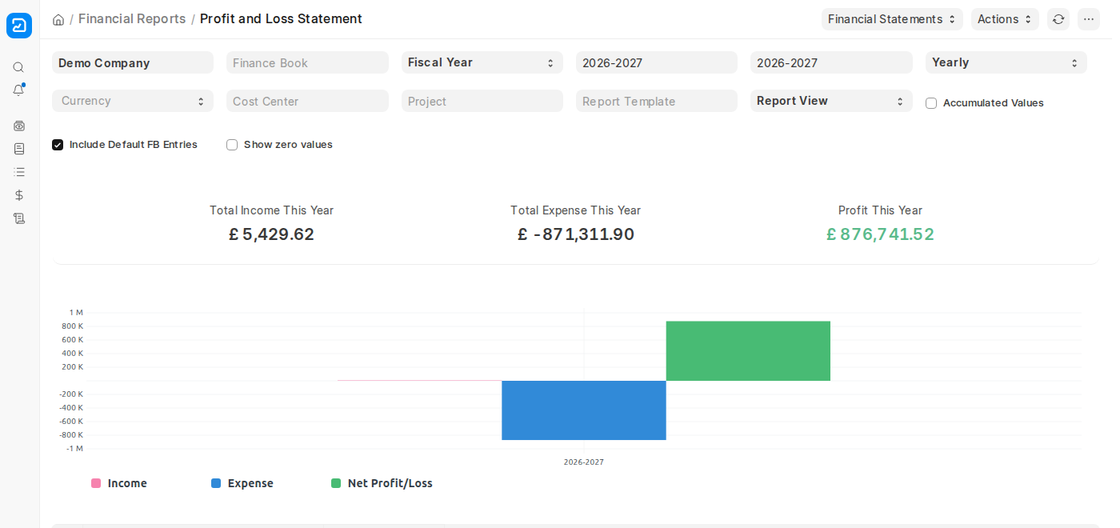Click the list sidebar icon
Screen dimensions: 1120x528
click(19, 171)
